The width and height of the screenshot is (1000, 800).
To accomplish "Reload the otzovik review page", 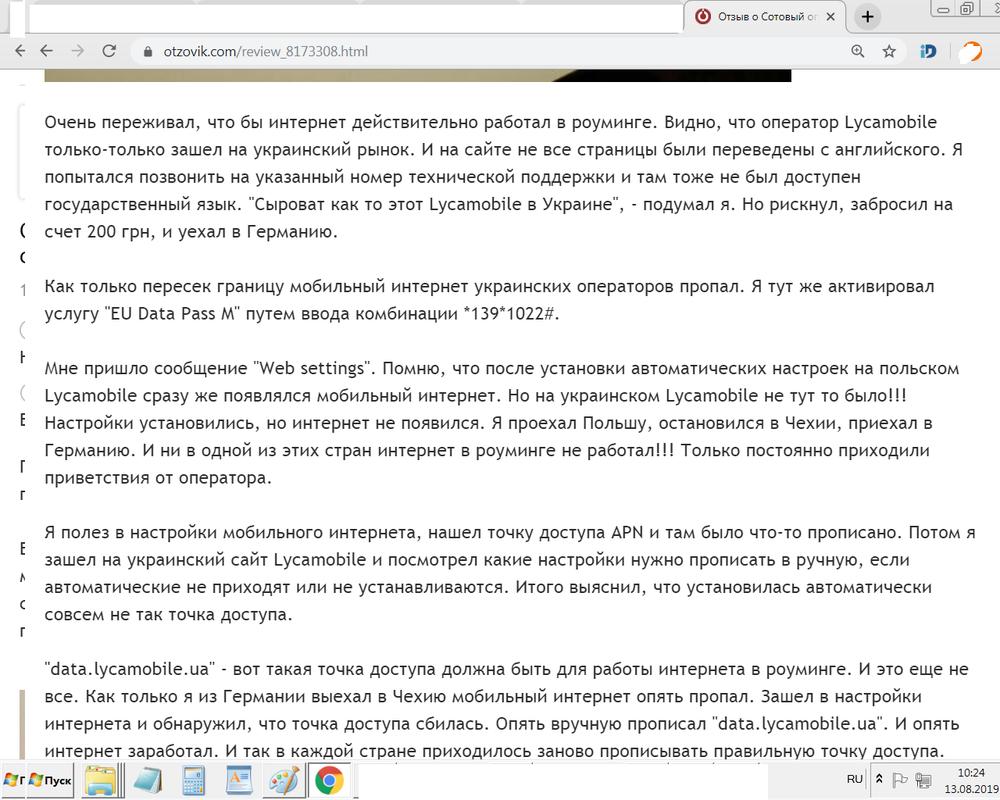I will pyautogui.click(x=109, y=51).
